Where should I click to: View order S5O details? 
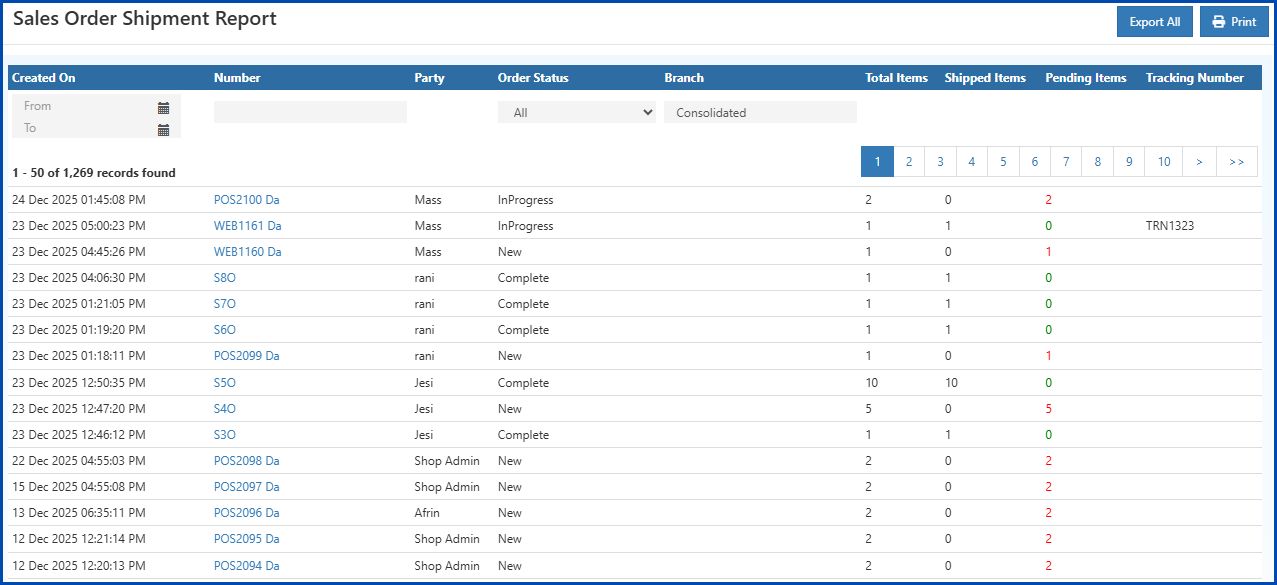tap(222, 382)
